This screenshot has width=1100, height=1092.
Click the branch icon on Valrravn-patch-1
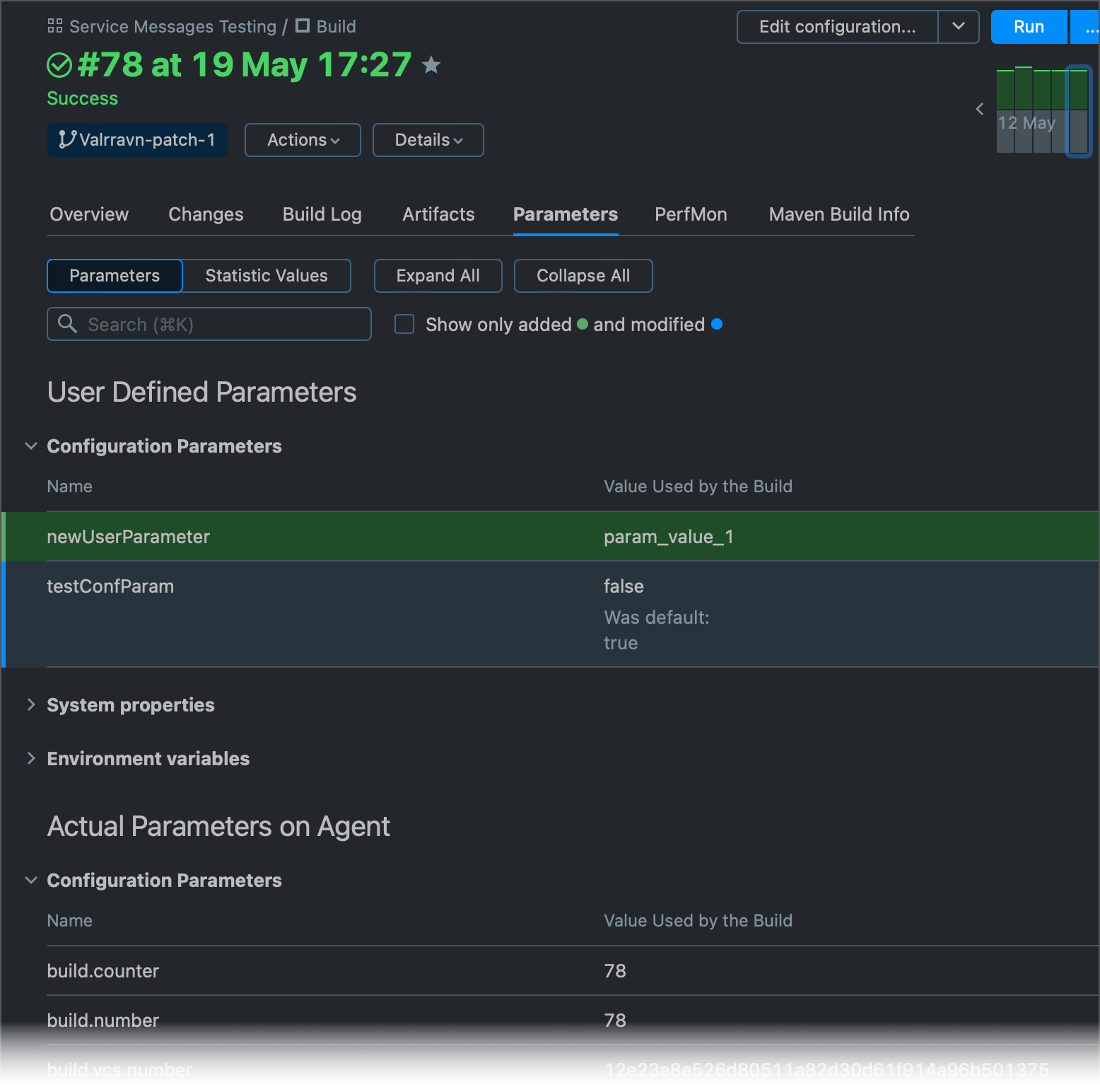67,139
